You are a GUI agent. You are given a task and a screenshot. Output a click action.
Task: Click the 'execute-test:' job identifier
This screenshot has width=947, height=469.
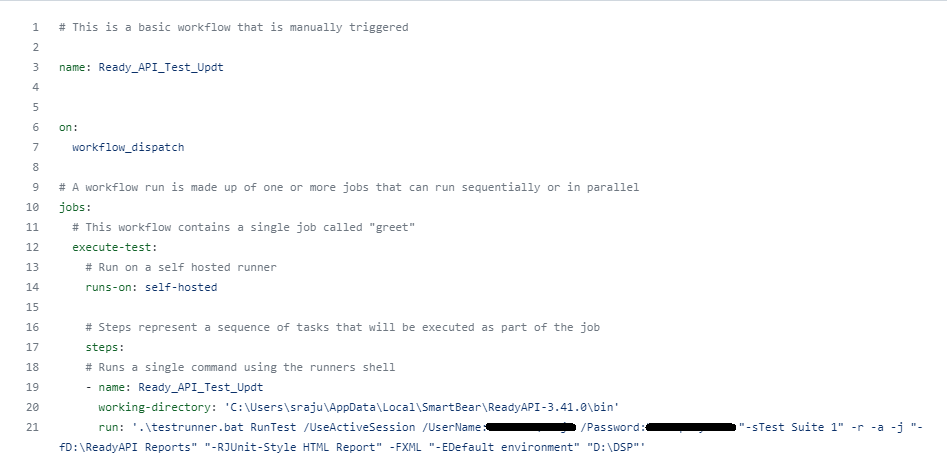coord(114,247)
